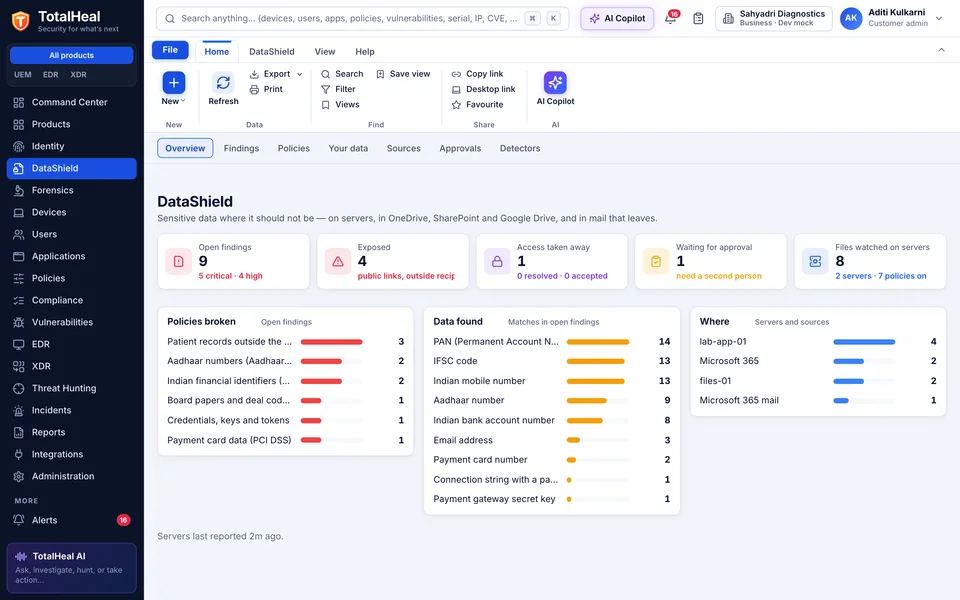Viewport: 960px width, 600px height.
Task: Click the TotalHeal shield logo
Action: pos(21,21)
